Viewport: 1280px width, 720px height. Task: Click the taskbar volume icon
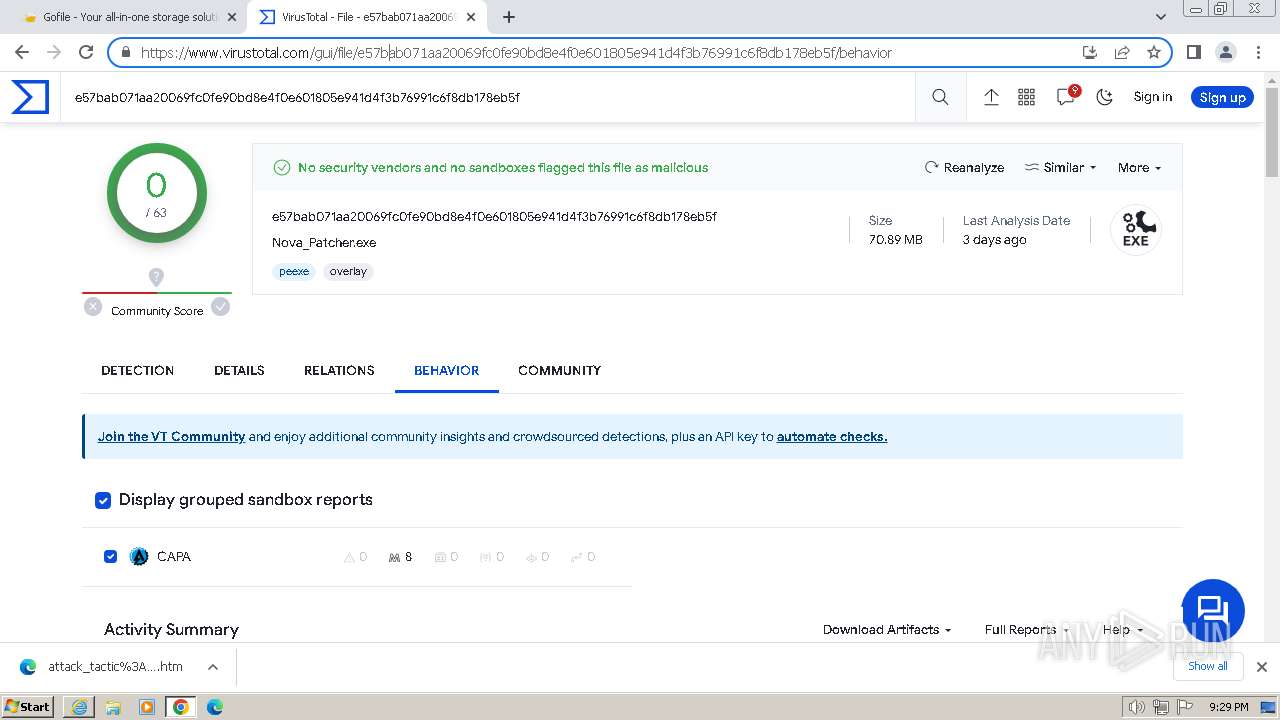(1135, 707)
